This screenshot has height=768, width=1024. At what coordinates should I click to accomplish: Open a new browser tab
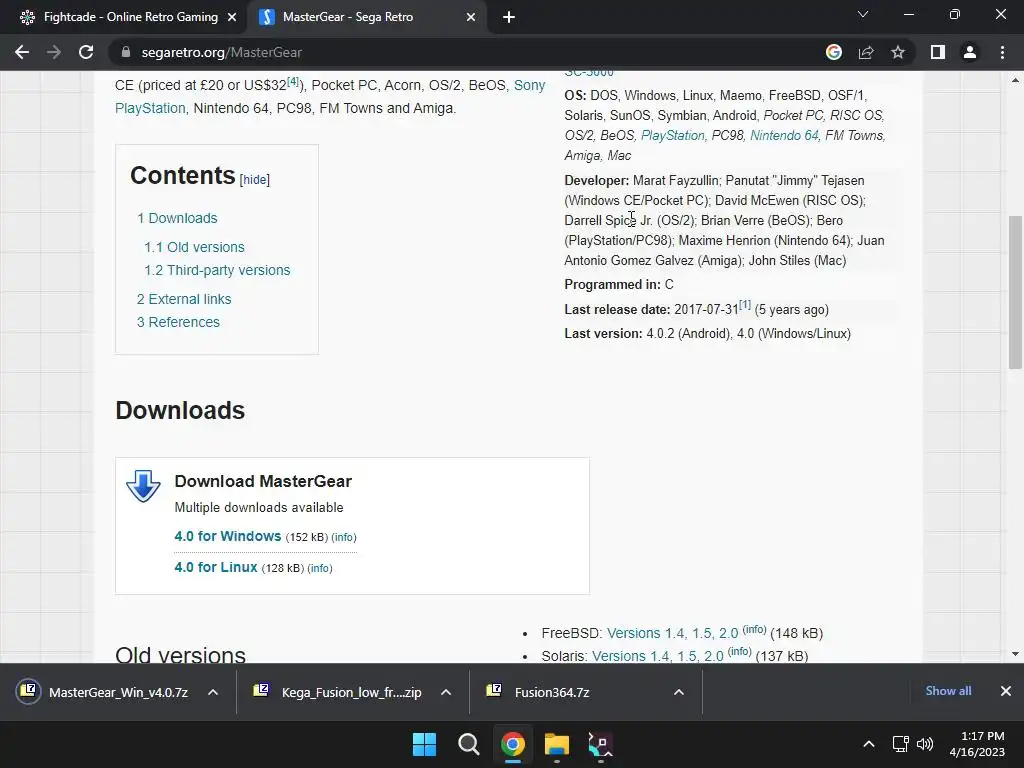[x=509, y=18]
